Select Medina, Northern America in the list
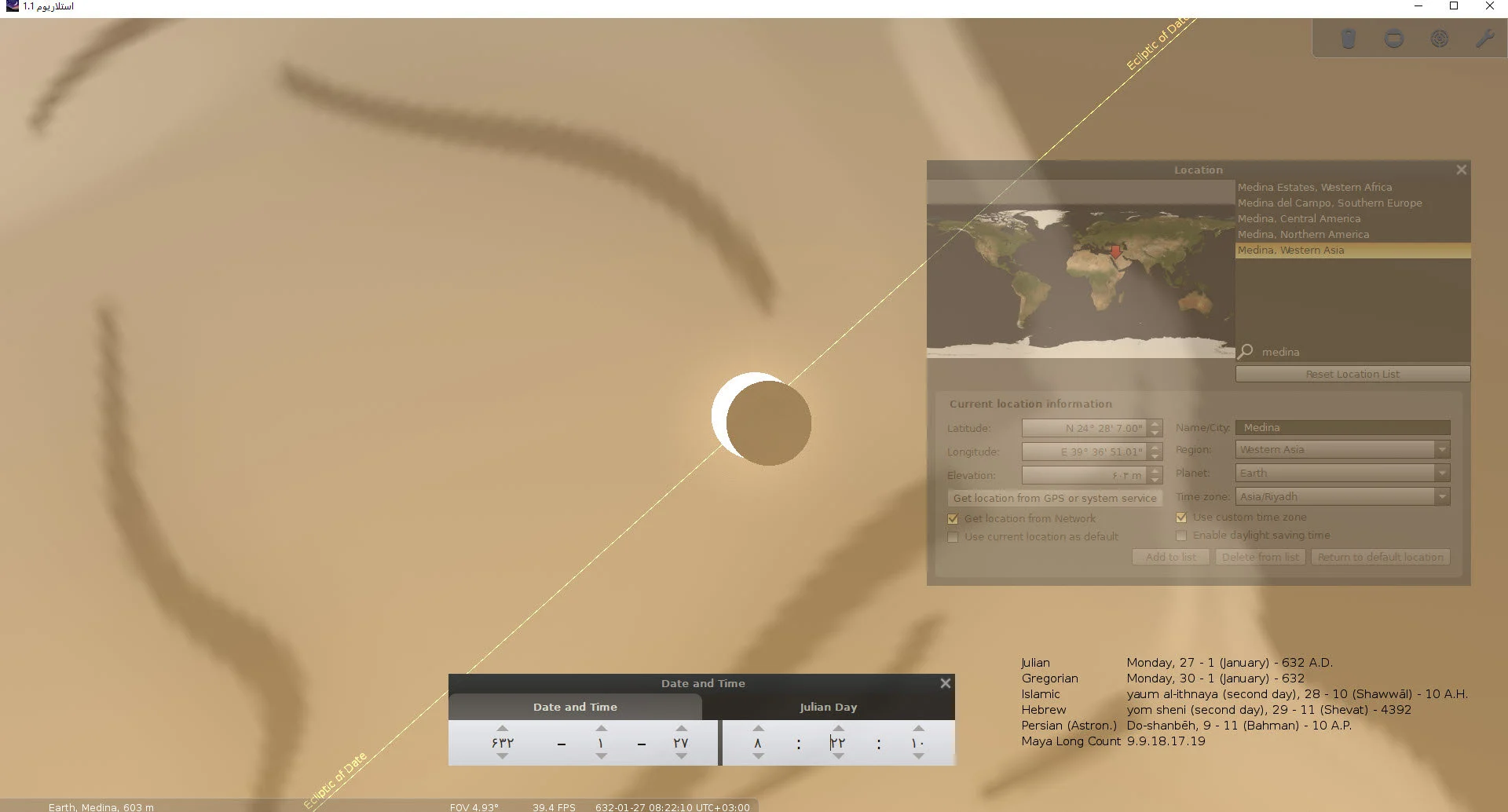 [1352, 235]
